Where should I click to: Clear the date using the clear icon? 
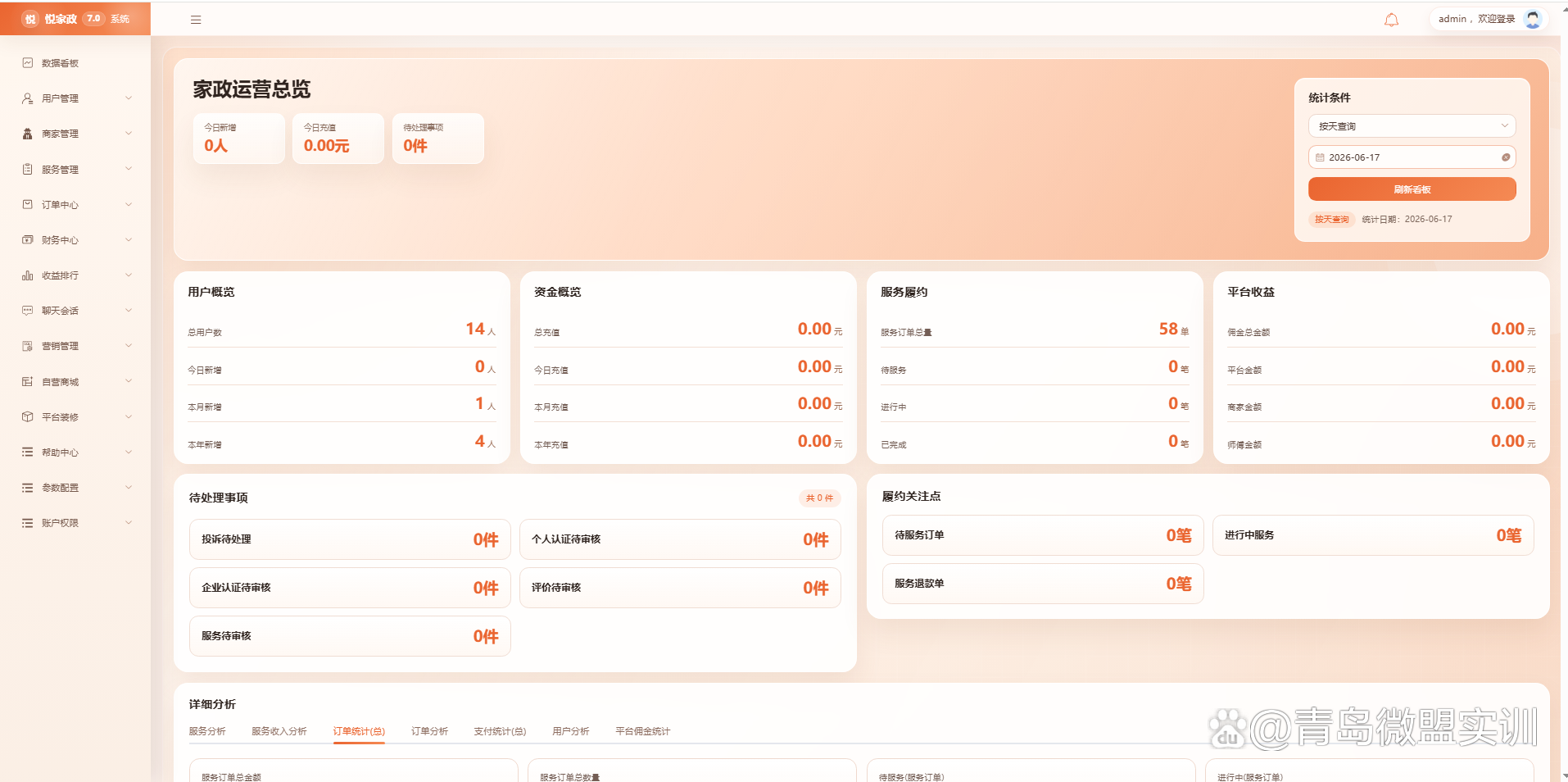[1506, 157]
